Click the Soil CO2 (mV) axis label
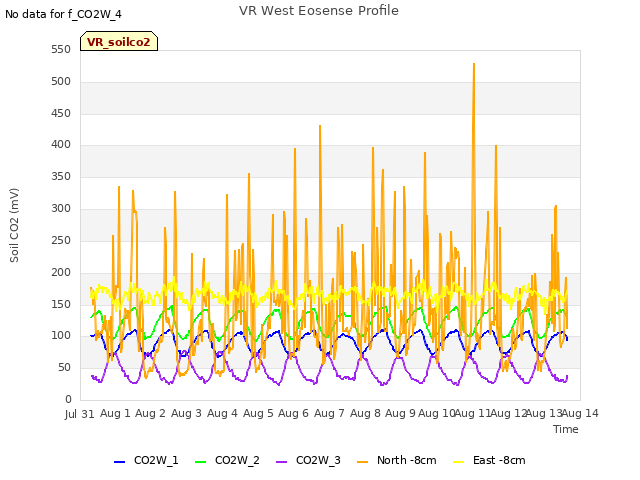 click(14, 225)
